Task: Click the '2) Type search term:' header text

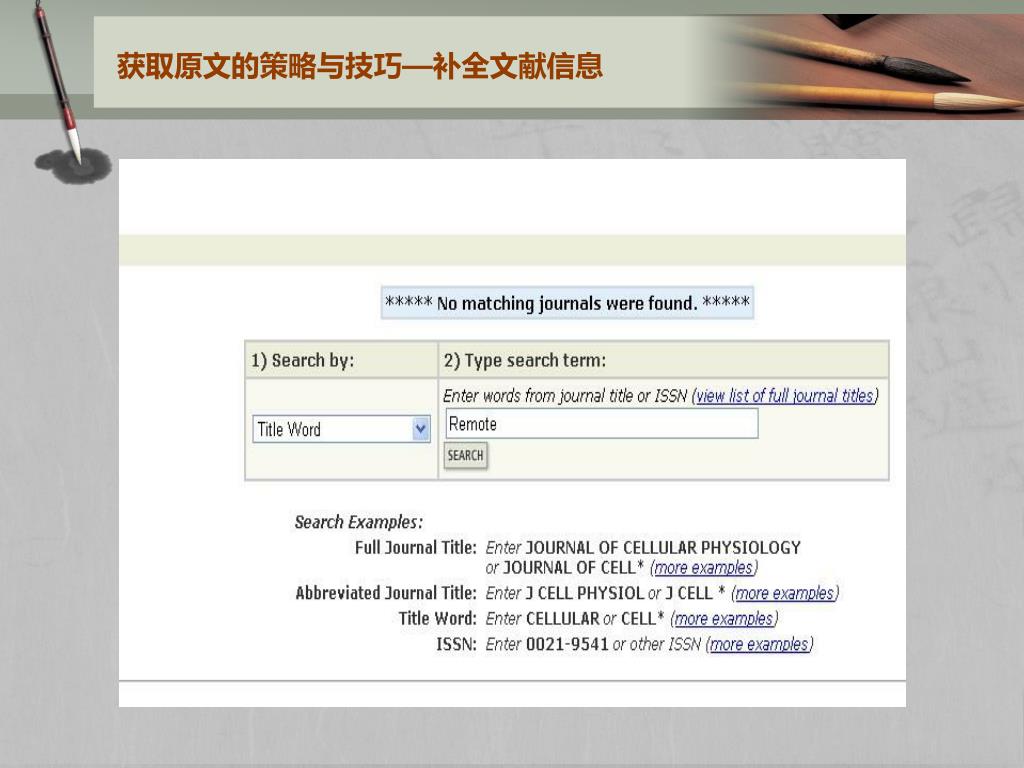Action: coord(525,360)
